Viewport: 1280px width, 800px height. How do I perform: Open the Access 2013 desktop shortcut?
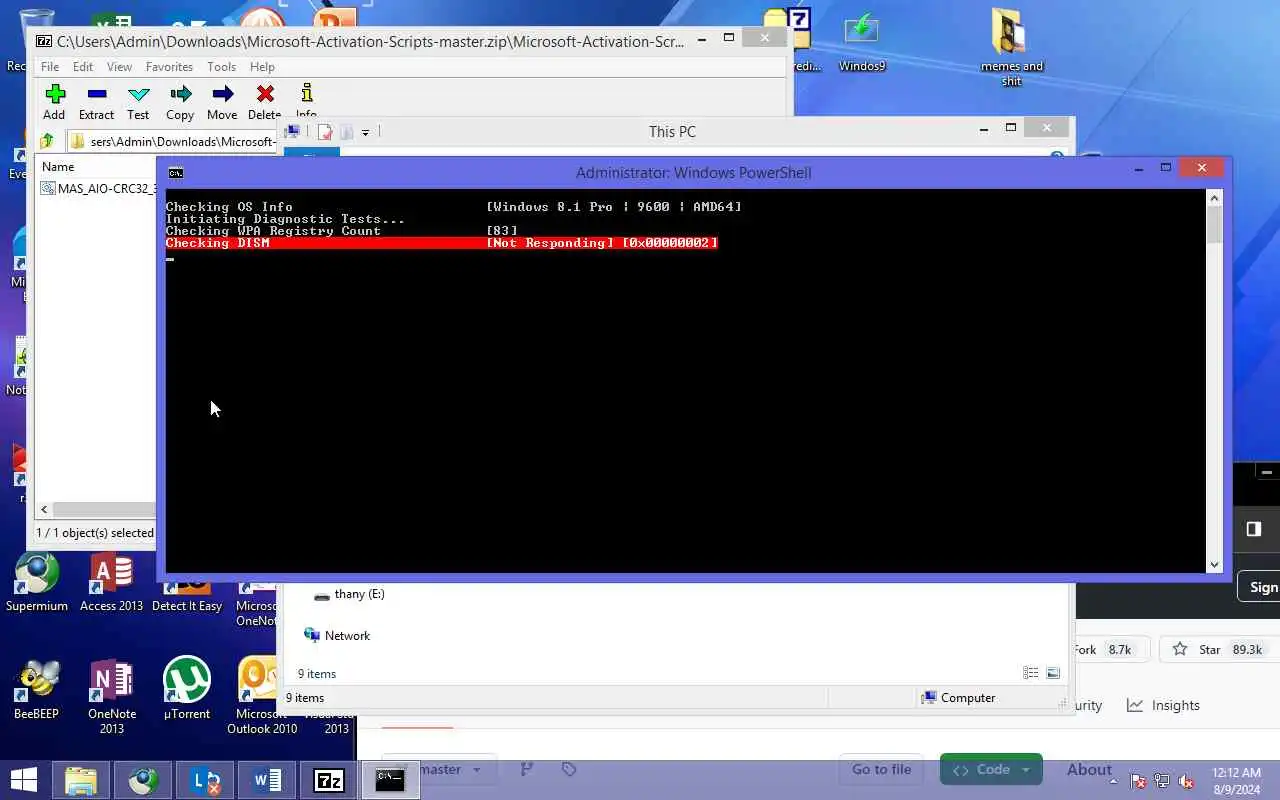[x=111, y=582]
